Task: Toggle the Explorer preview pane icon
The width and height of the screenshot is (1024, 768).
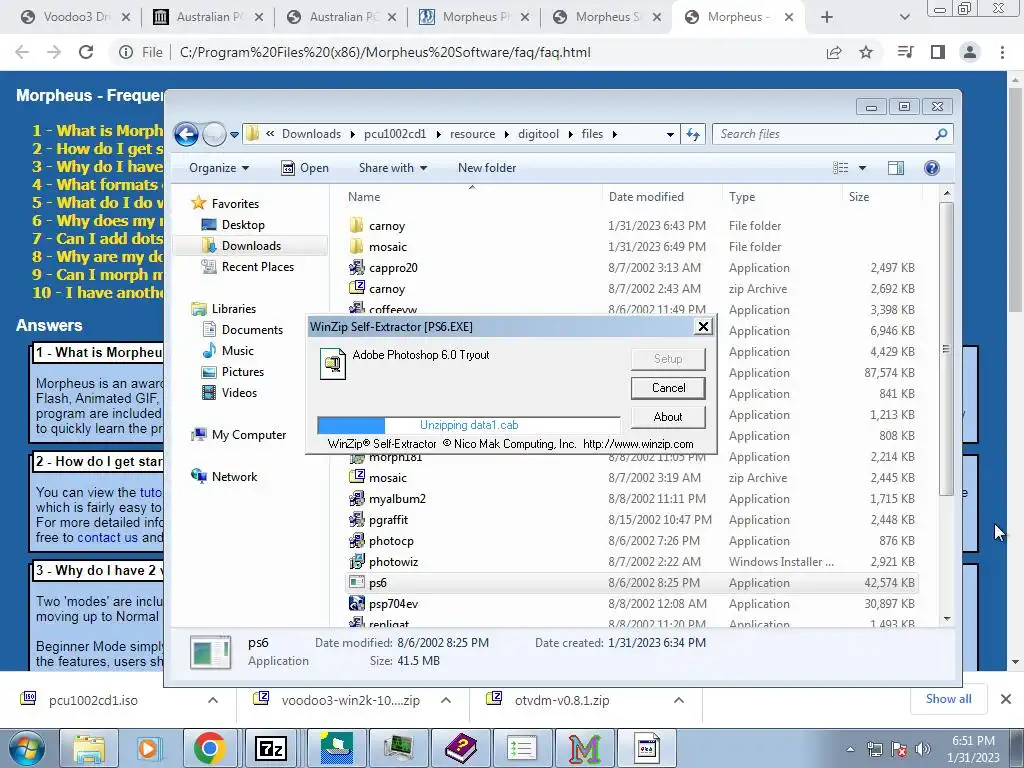Action: tap(896, 168)
